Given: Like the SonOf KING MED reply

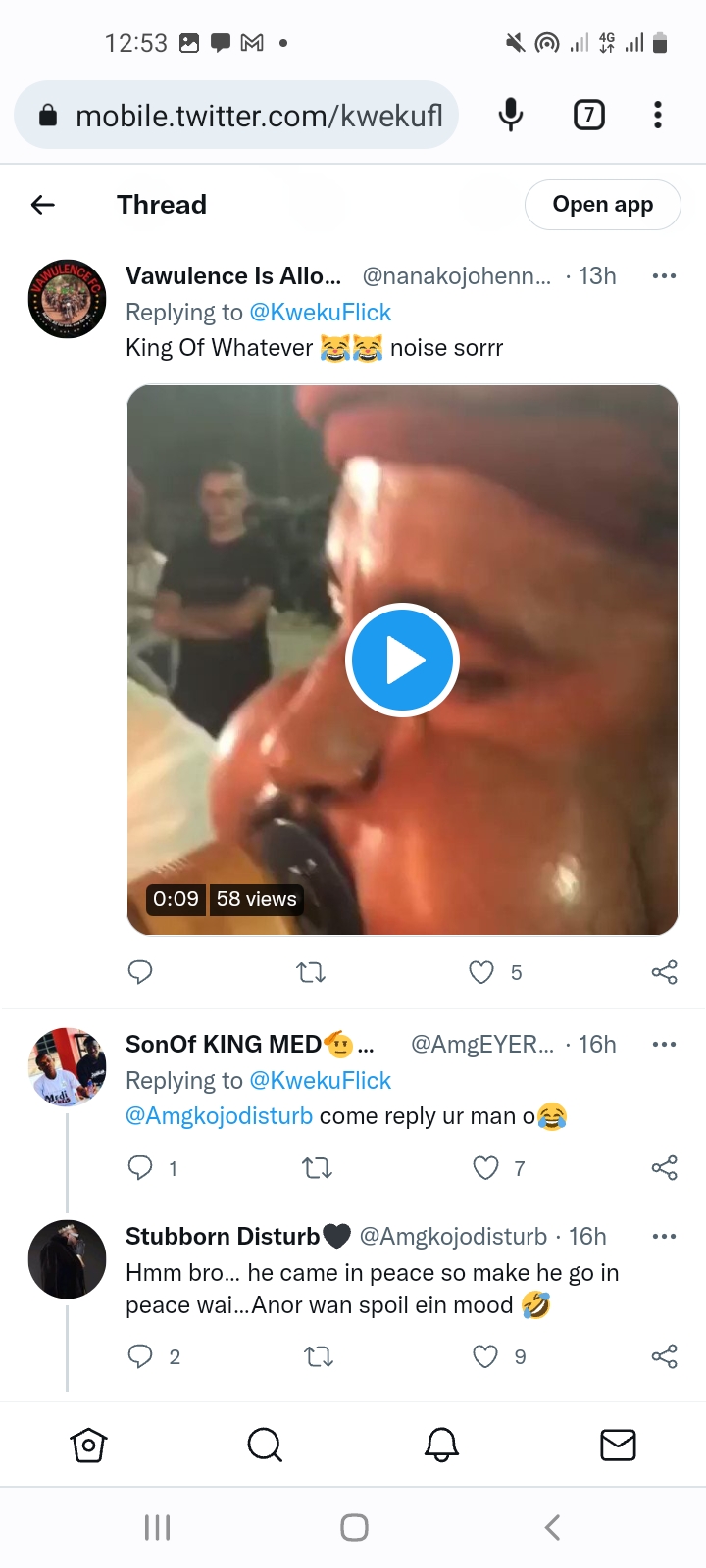Looking at the screenshot, I should tap(485, 1168).
